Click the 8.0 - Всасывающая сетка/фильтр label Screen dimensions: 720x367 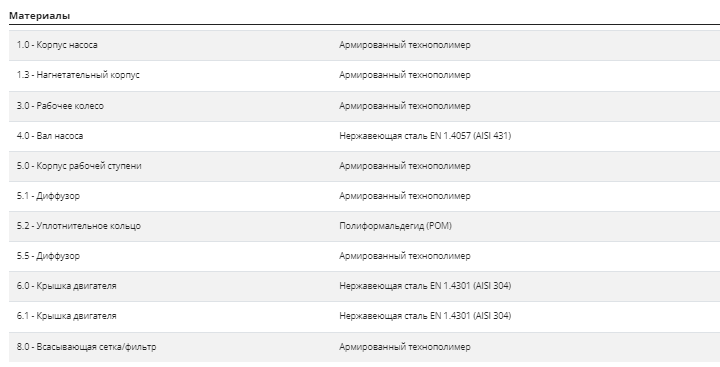(86, 347)
